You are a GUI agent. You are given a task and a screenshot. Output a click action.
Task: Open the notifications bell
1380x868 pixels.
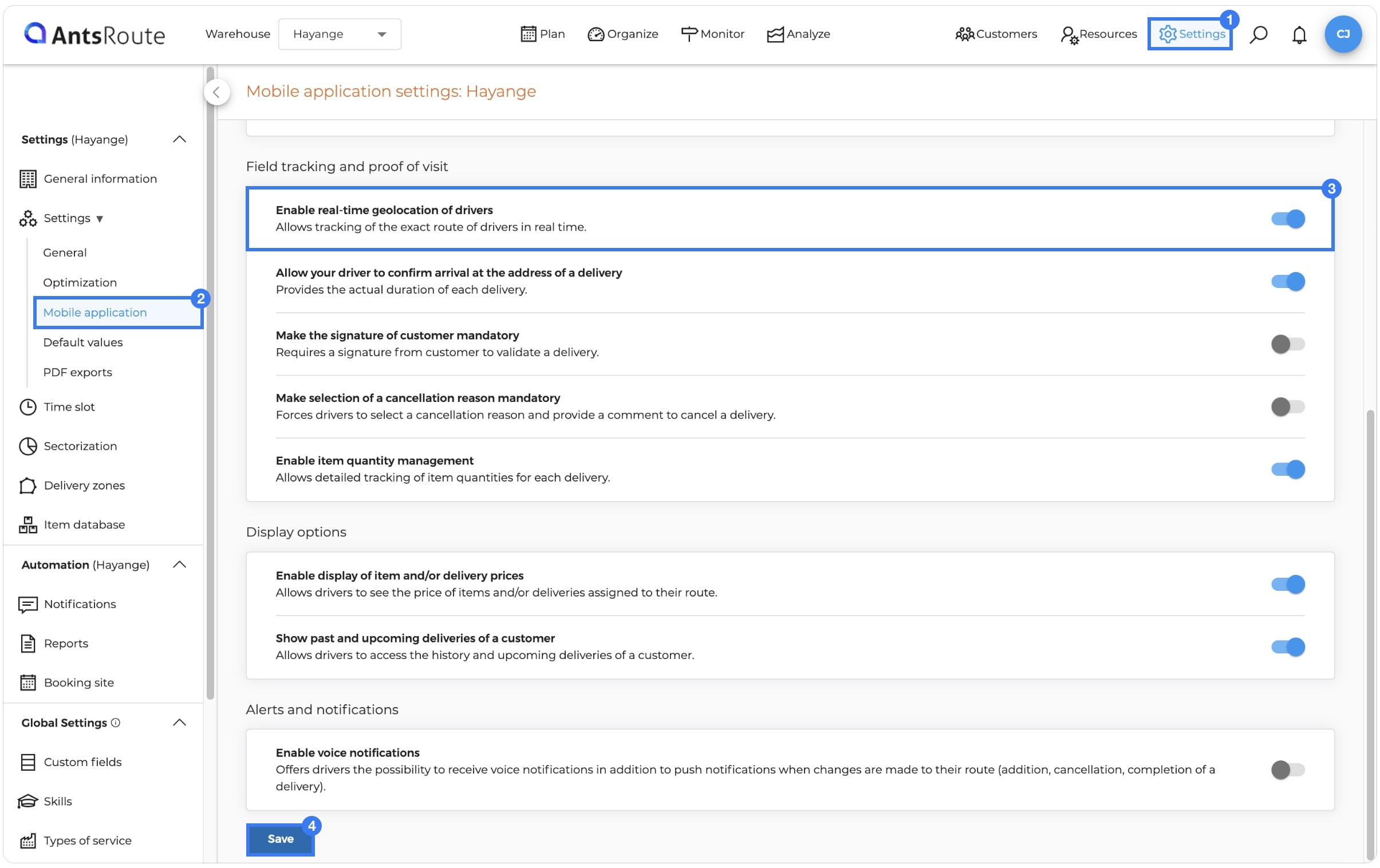pos(1299,35)
